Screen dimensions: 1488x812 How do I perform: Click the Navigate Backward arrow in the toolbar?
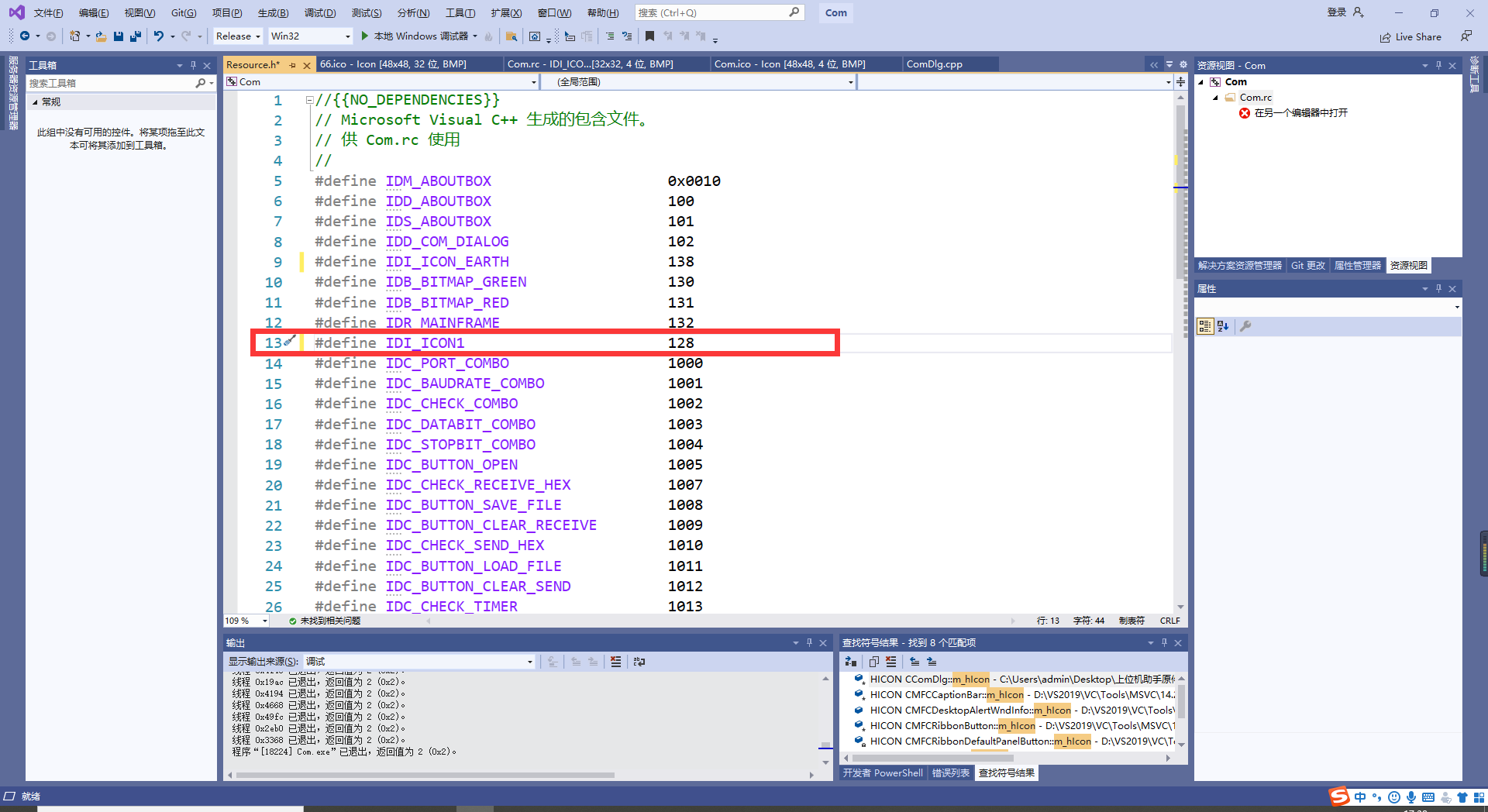(x=25, y=36)
